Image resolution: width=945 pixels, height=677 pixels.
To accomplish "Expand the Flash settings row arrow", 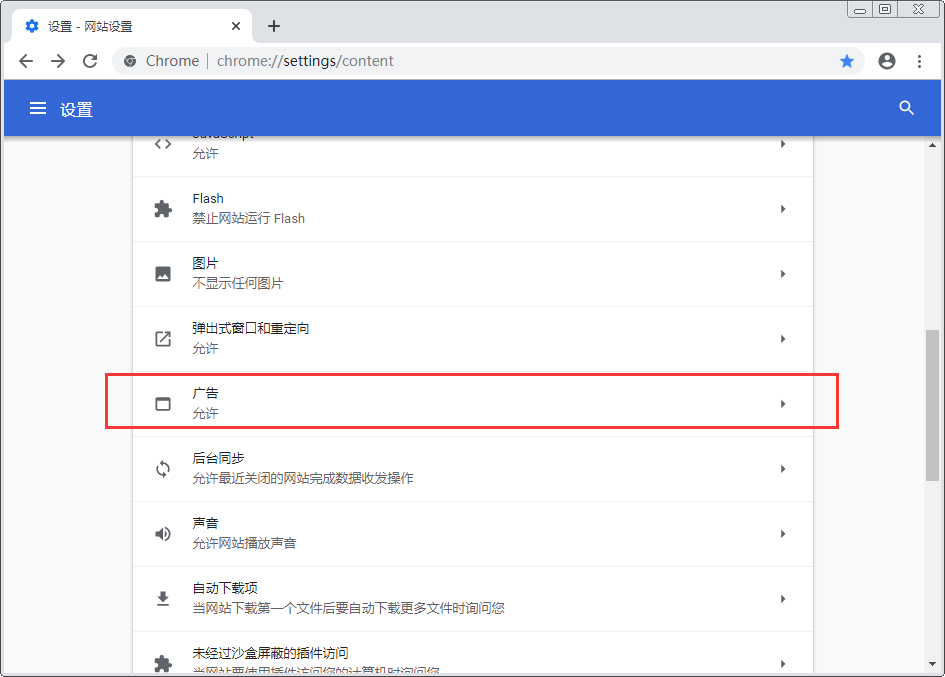I will point(783,208).
